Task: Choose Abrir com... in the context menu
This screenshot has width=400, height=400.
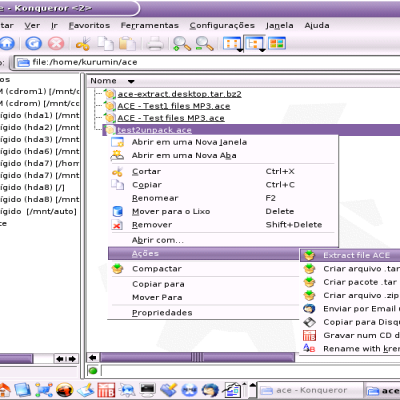Action: pyautogui.click(x=223, y=240)
